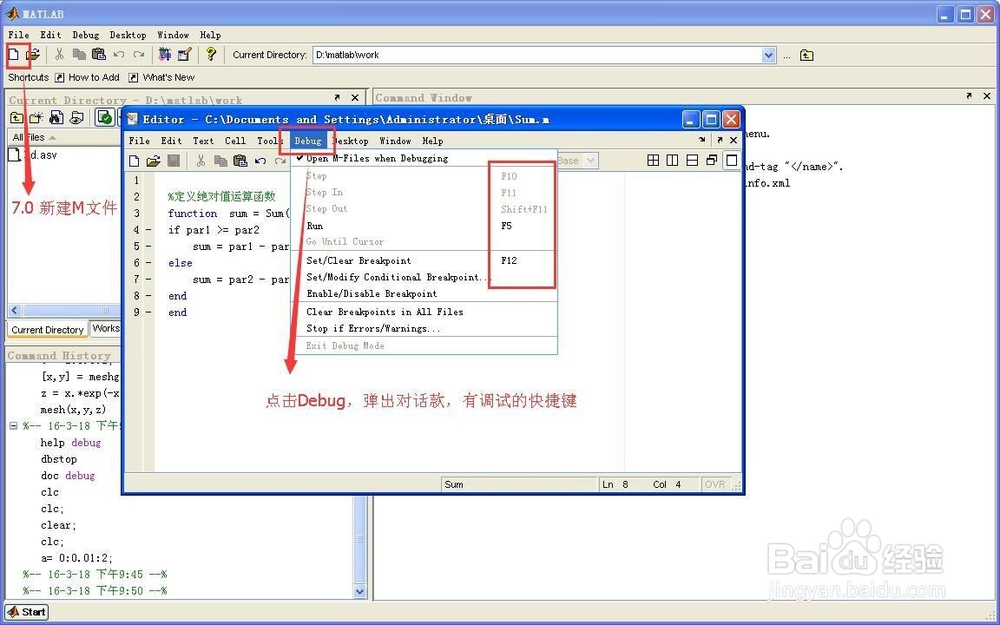Find in files binoculars icon

tap(56, 117)
